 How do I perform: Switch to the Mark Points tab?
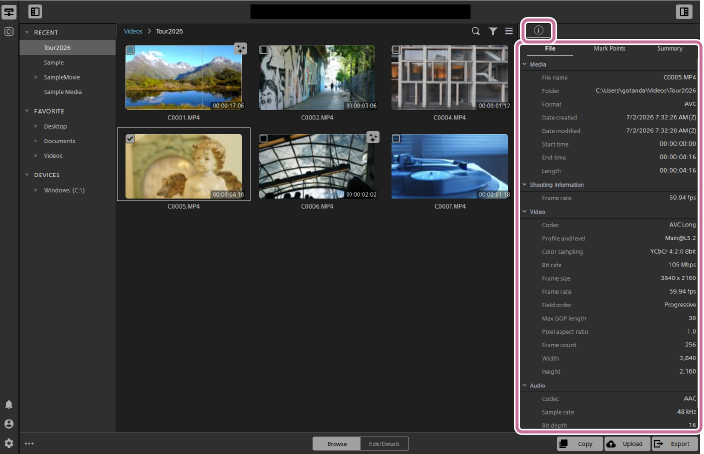click(x=609, y=48)
